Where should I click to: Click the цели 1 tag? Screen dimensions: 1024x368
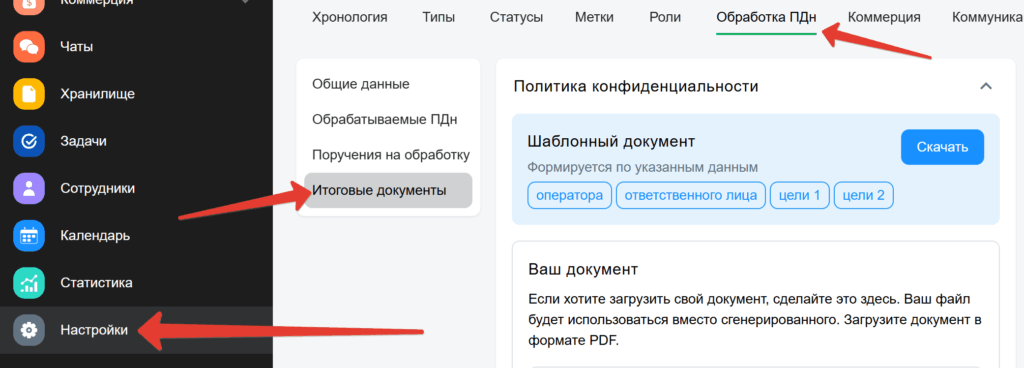click(799, 195)
